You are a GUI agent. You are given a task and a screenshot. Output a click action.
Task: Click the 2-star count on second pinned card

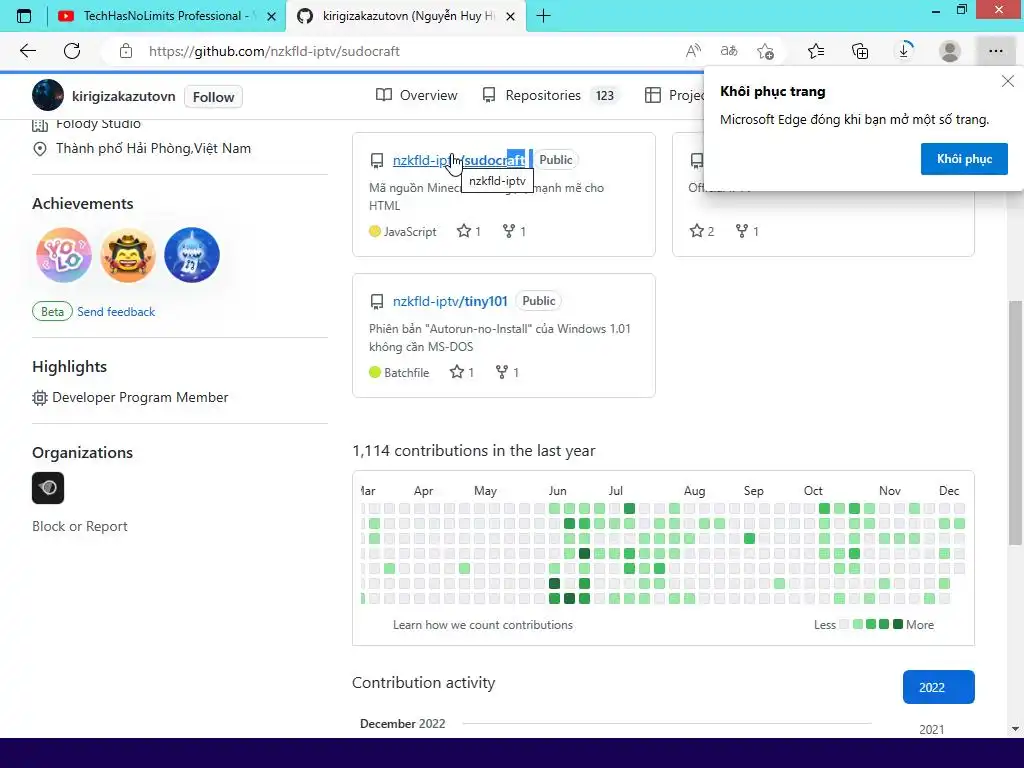tap(702, 231)
